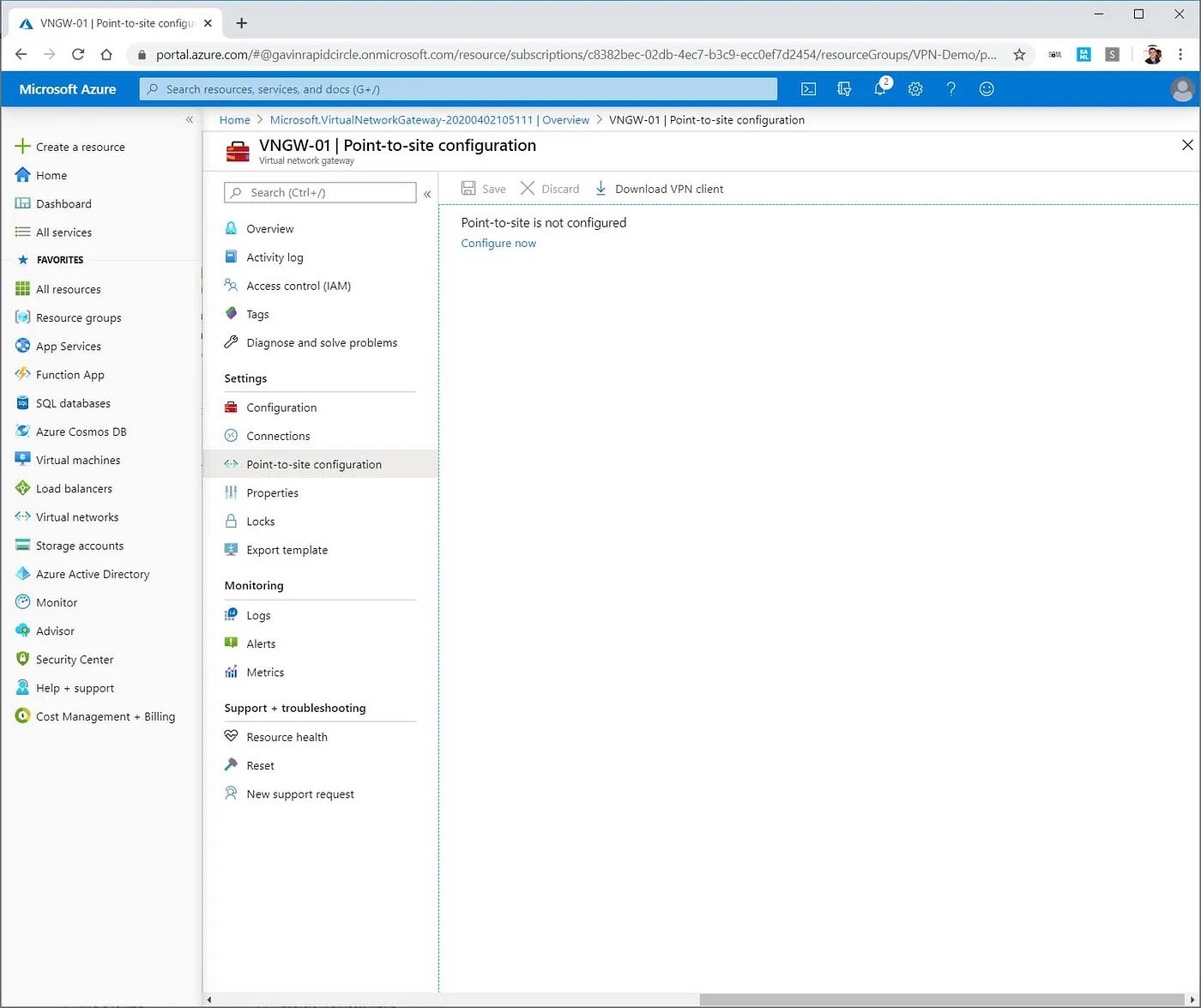Click the global Search resources bar
Screen dimensions: 1201x1008
coord(458,89)
